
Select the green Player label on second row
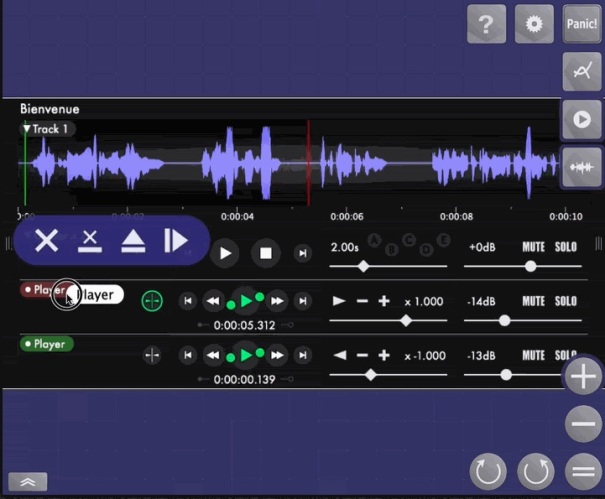coord(46,344)
